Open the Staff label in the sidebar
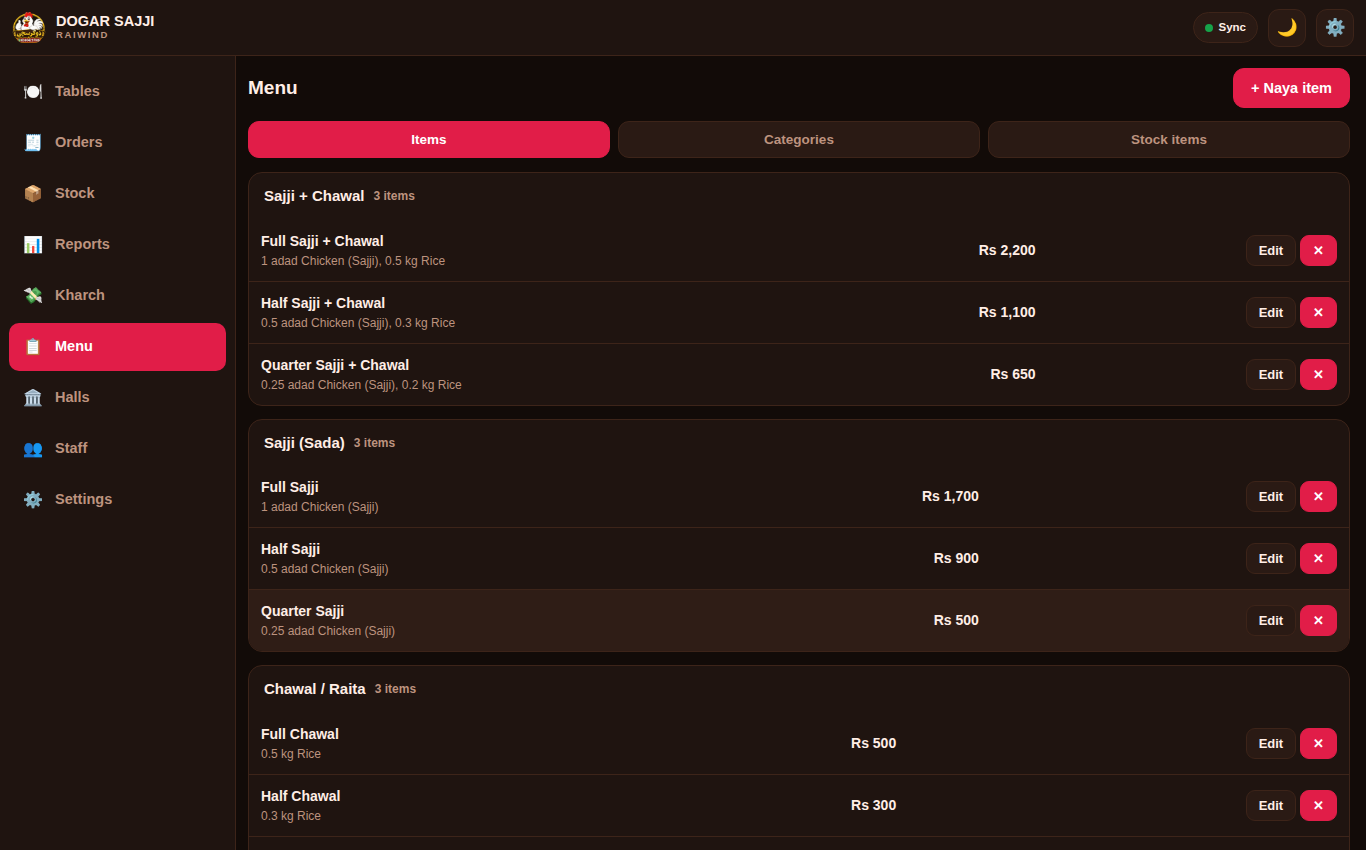The width and height of the screenshot is (1366, 850). click(x=71, y=448)
